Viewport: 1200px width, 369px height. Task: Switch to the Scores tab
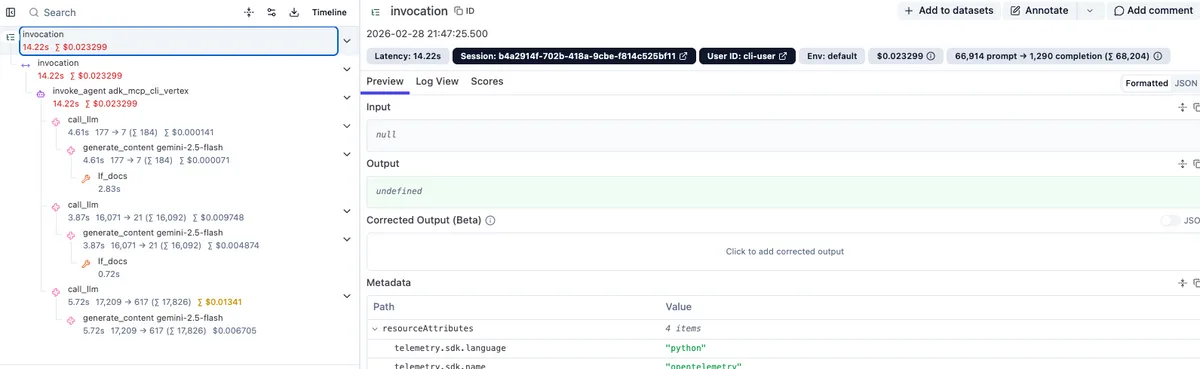[487, 82]
